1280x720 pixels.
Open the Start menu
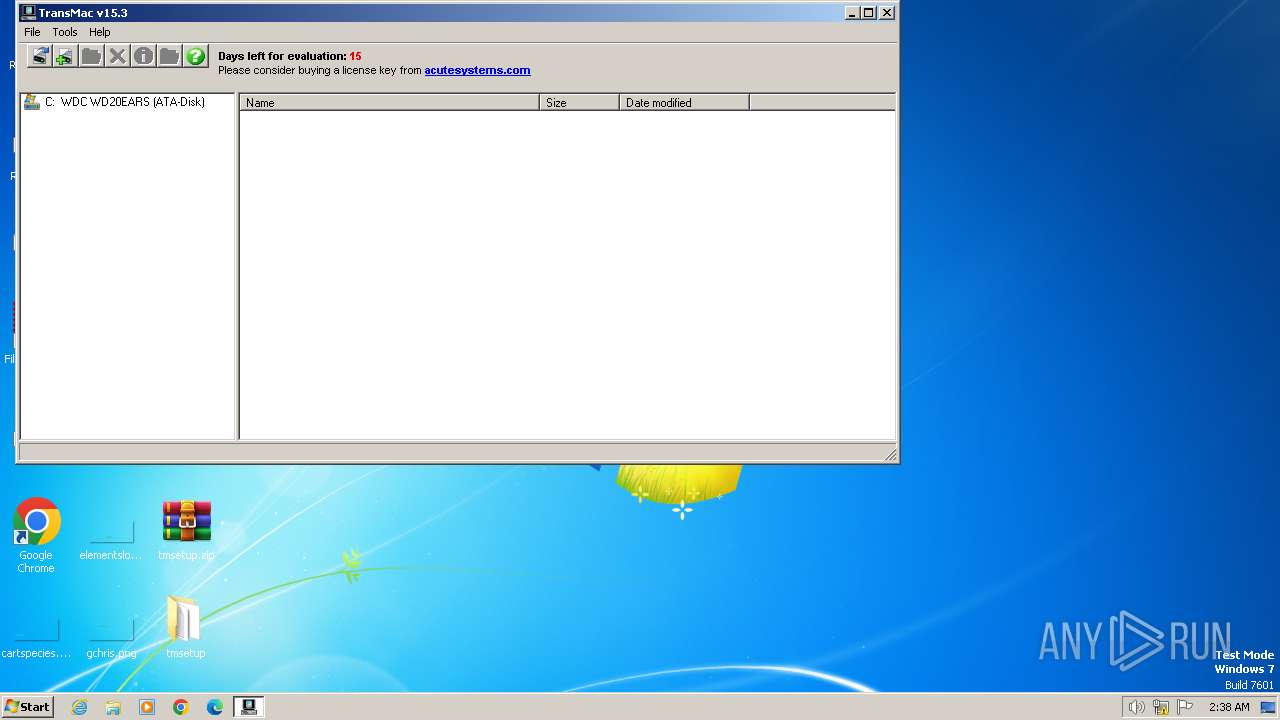(28, 707)
